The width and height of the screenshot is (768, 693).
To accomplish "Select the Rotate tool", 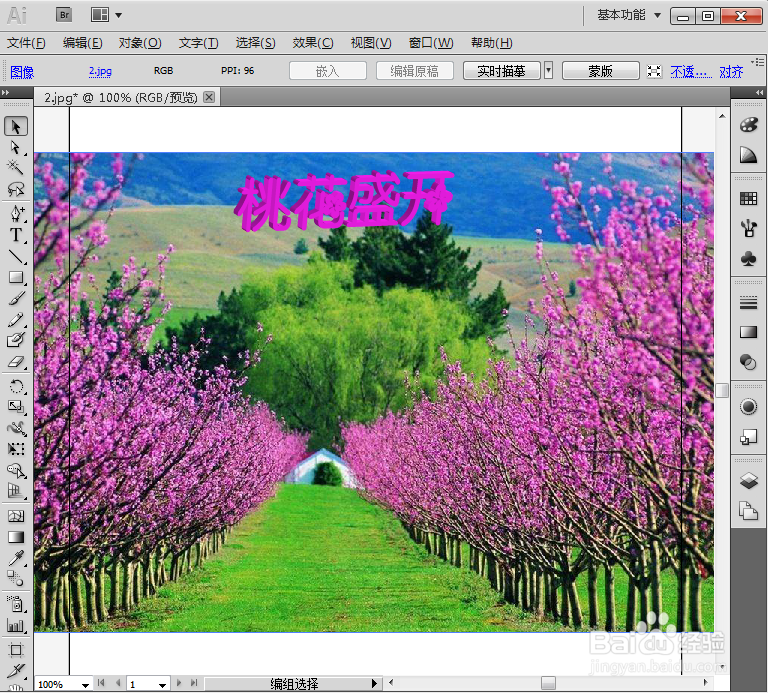I will click(16, 386).
